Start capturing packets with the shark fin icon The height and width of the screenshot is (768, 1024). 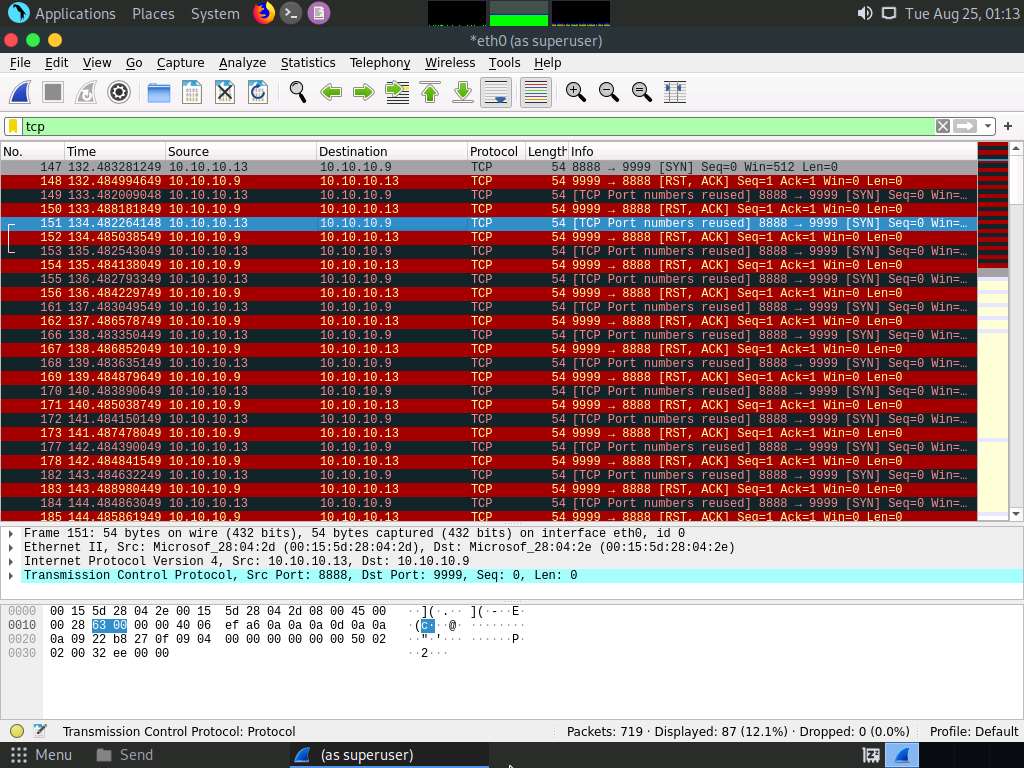[20, 92]
